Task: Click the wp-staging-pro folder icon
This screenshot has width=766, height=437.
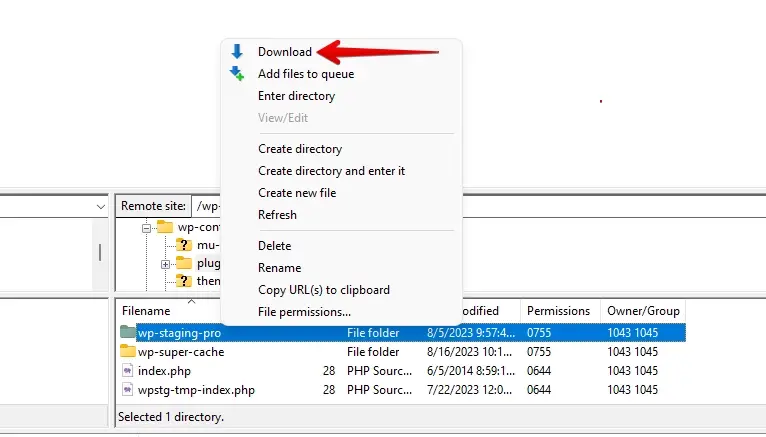Action: 128,332
